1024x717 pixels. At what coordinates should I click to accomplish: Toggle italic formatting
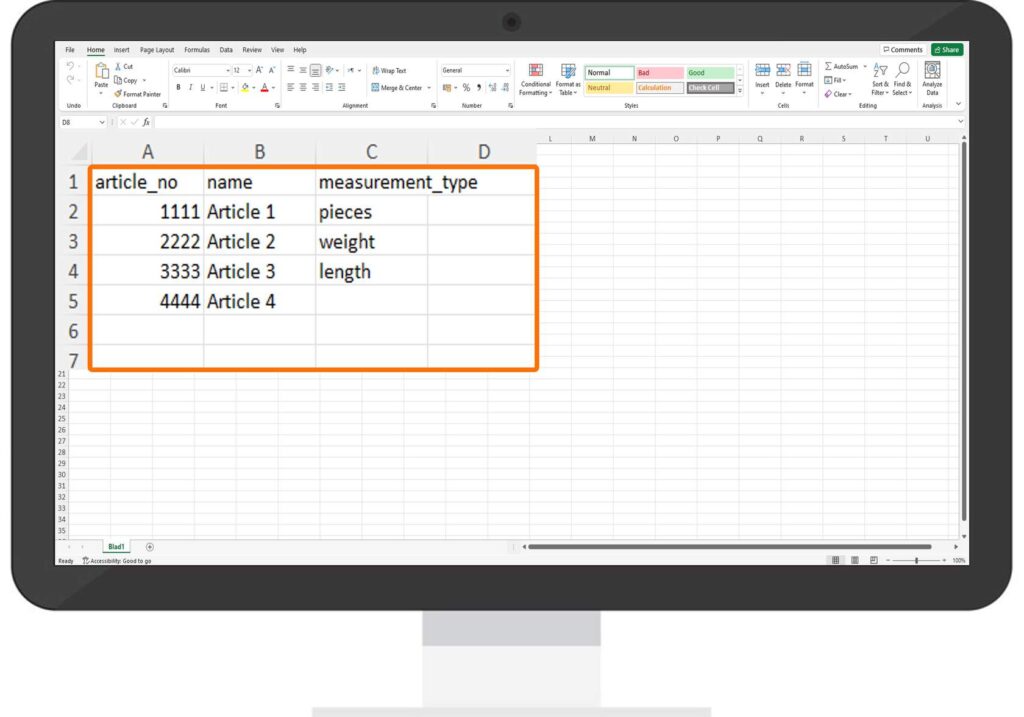tap(190, 87)
